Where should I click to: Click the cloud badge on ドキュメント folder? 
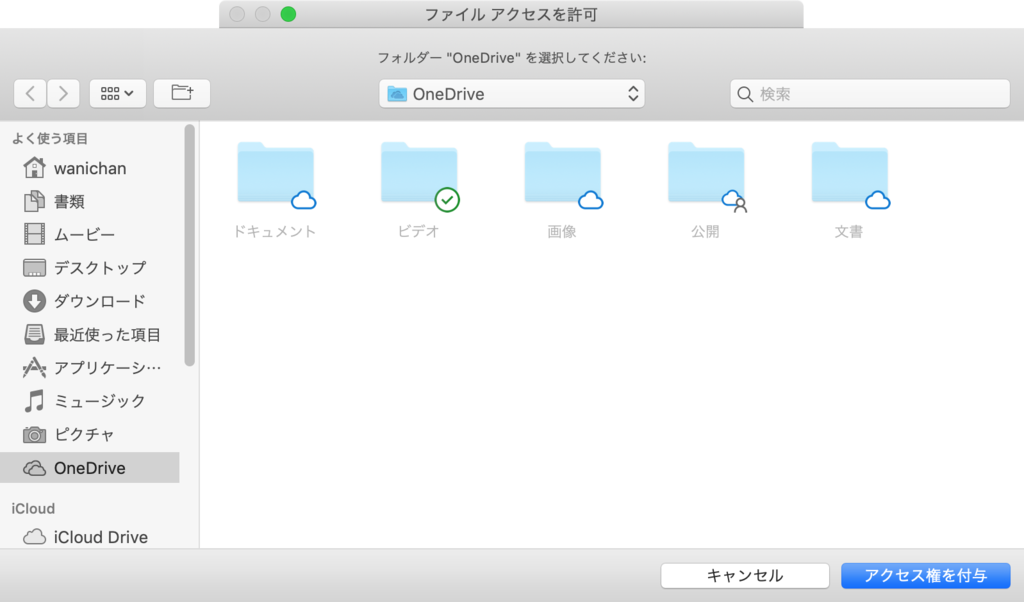coord(304,200)
